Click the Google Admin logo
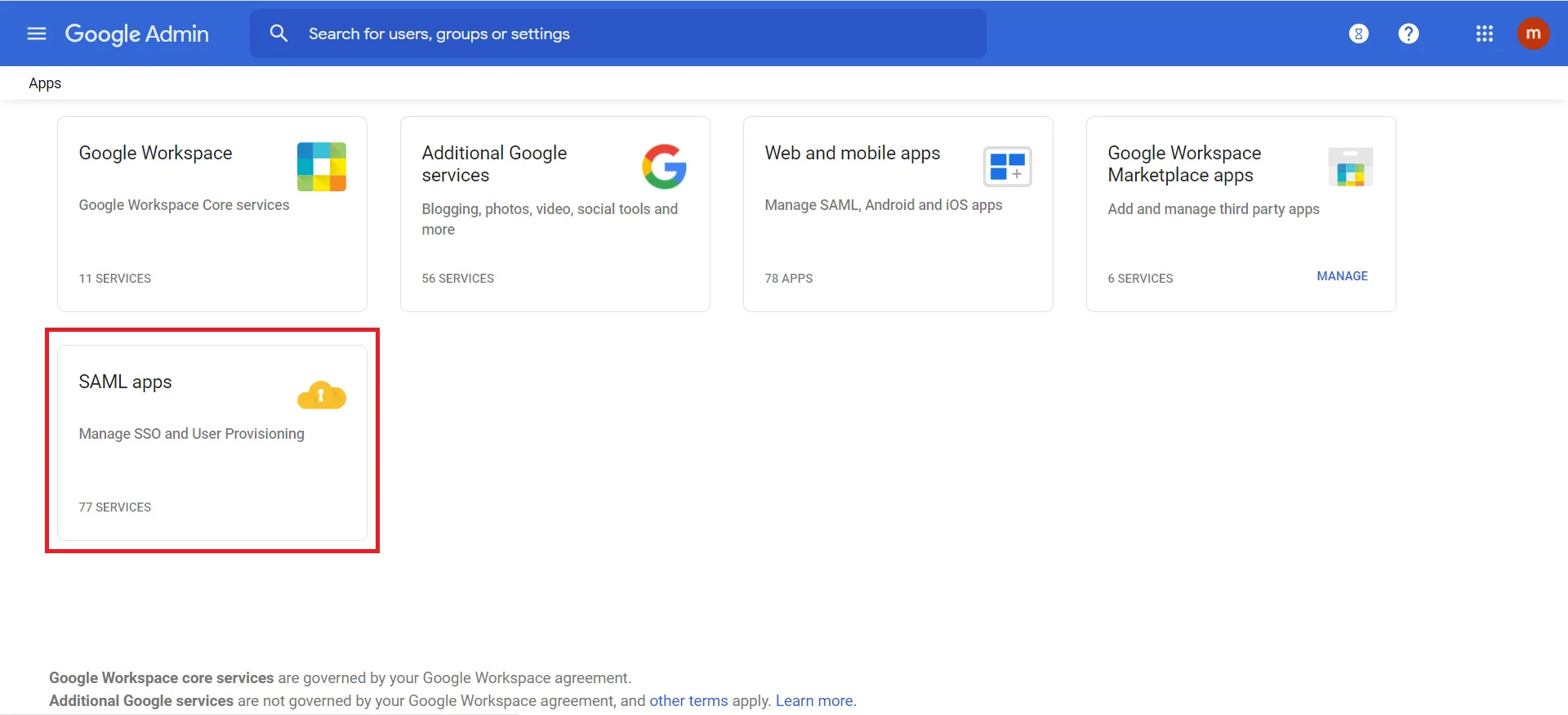This screenshot has height=715, width=1568. click(136, 34)
